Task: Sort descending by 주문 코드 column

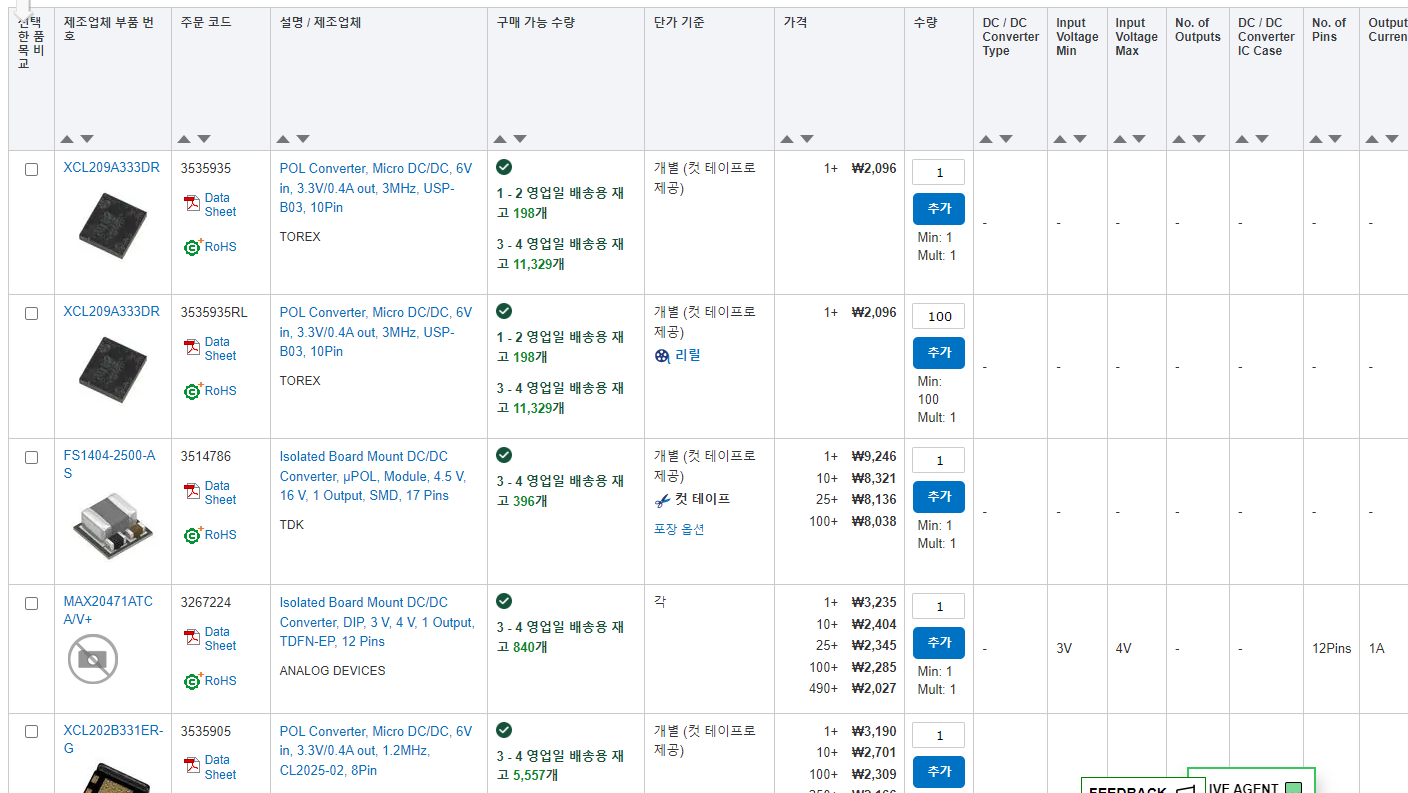Action: (x=204, y=139)
